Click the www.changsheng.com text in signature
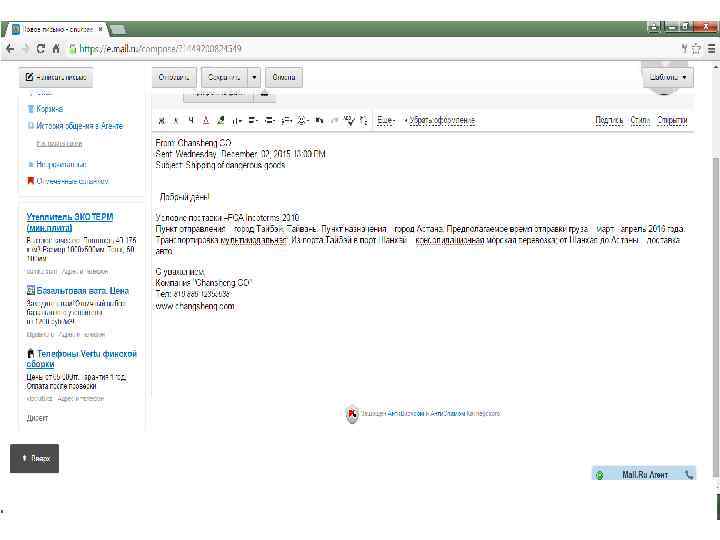The image size is (720, 540). [195, 306]
